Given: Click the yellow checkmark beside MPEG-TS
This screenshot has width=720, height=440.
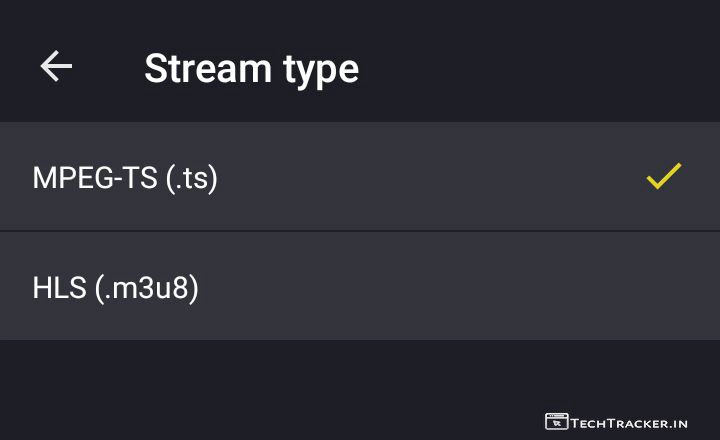Looking at the screenshot, I should click(x=663, y=177).
